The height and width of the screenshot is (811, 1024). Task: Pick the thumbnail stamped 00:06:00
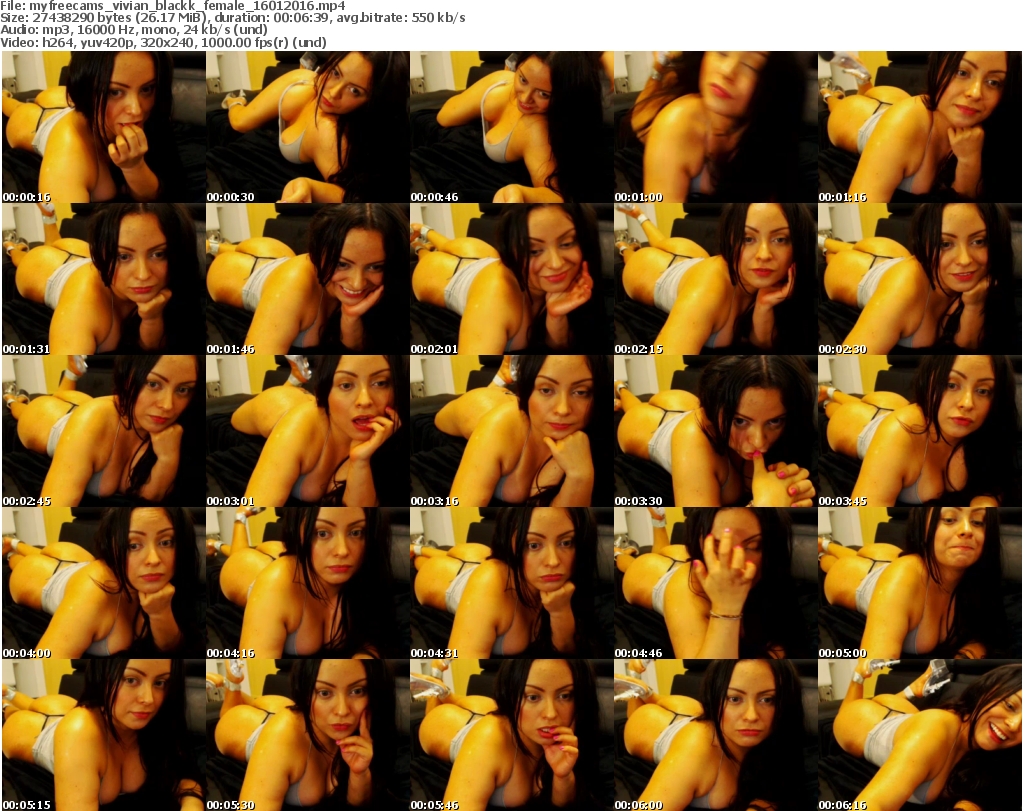pos(715,735)
